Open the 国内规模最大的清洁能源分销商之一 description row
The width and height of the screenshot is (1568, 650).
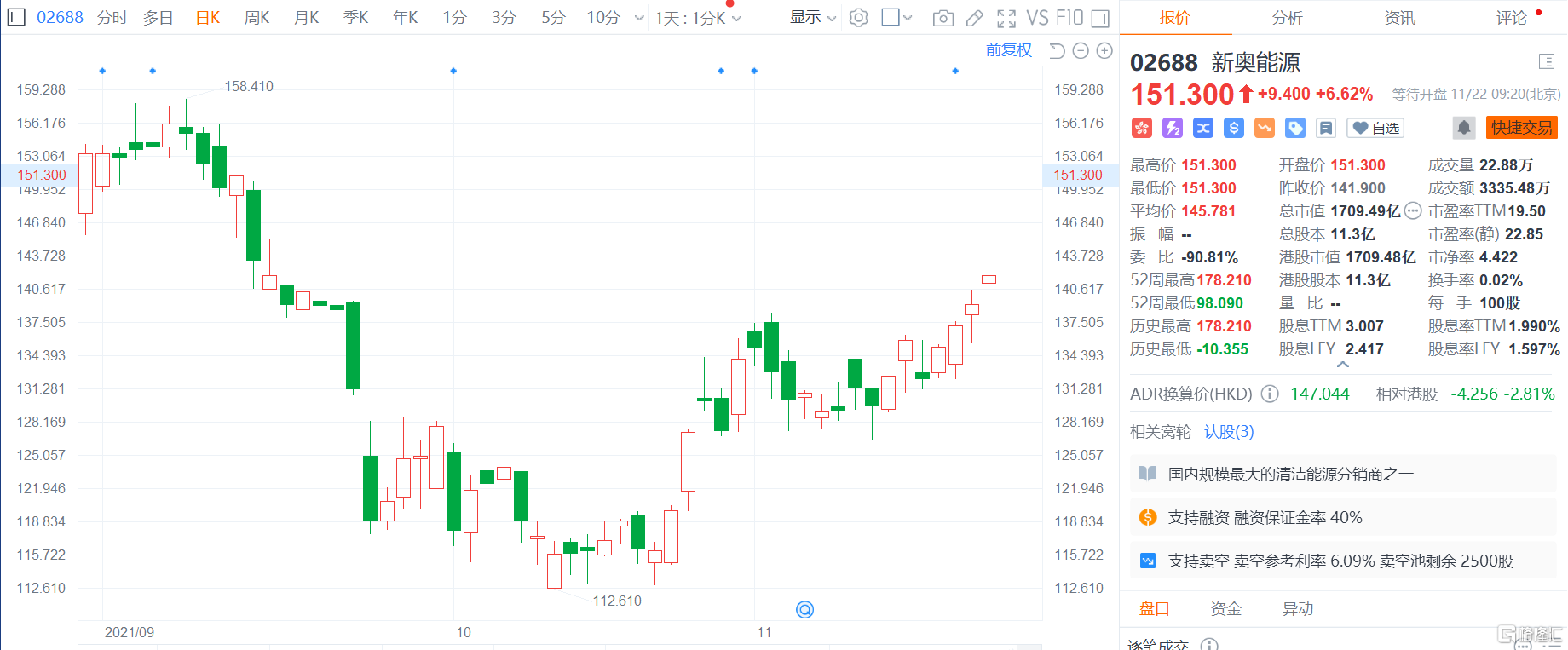click(x=1343, y=474)
